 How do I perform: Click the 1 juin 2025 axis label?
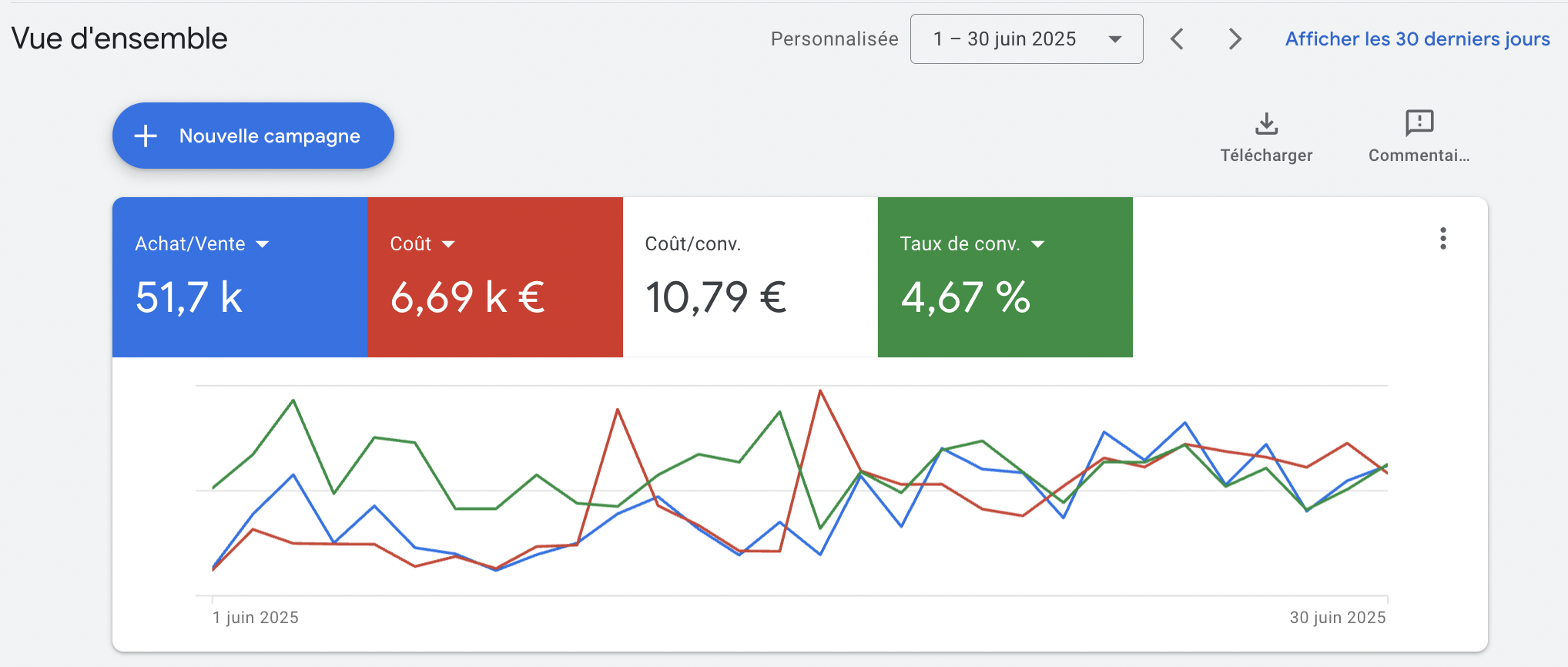click(256, 618)
